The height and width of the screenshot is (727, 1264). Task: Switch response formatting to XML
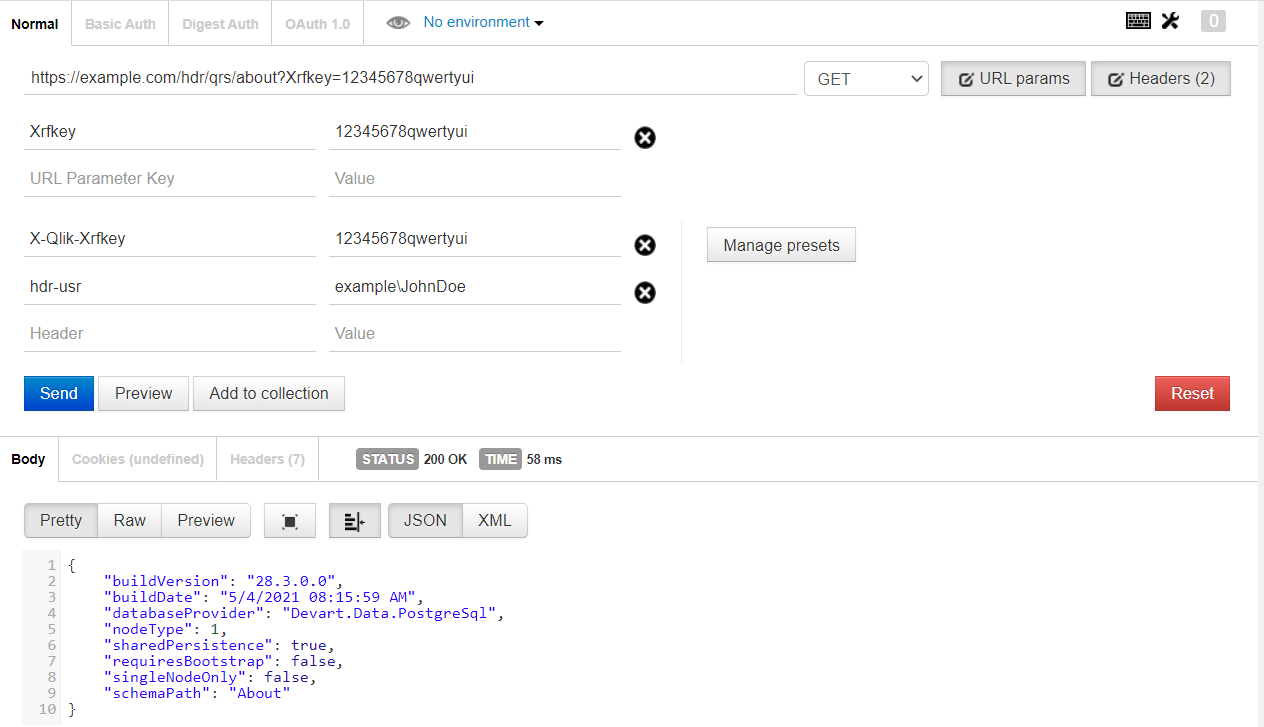point(494,520)
